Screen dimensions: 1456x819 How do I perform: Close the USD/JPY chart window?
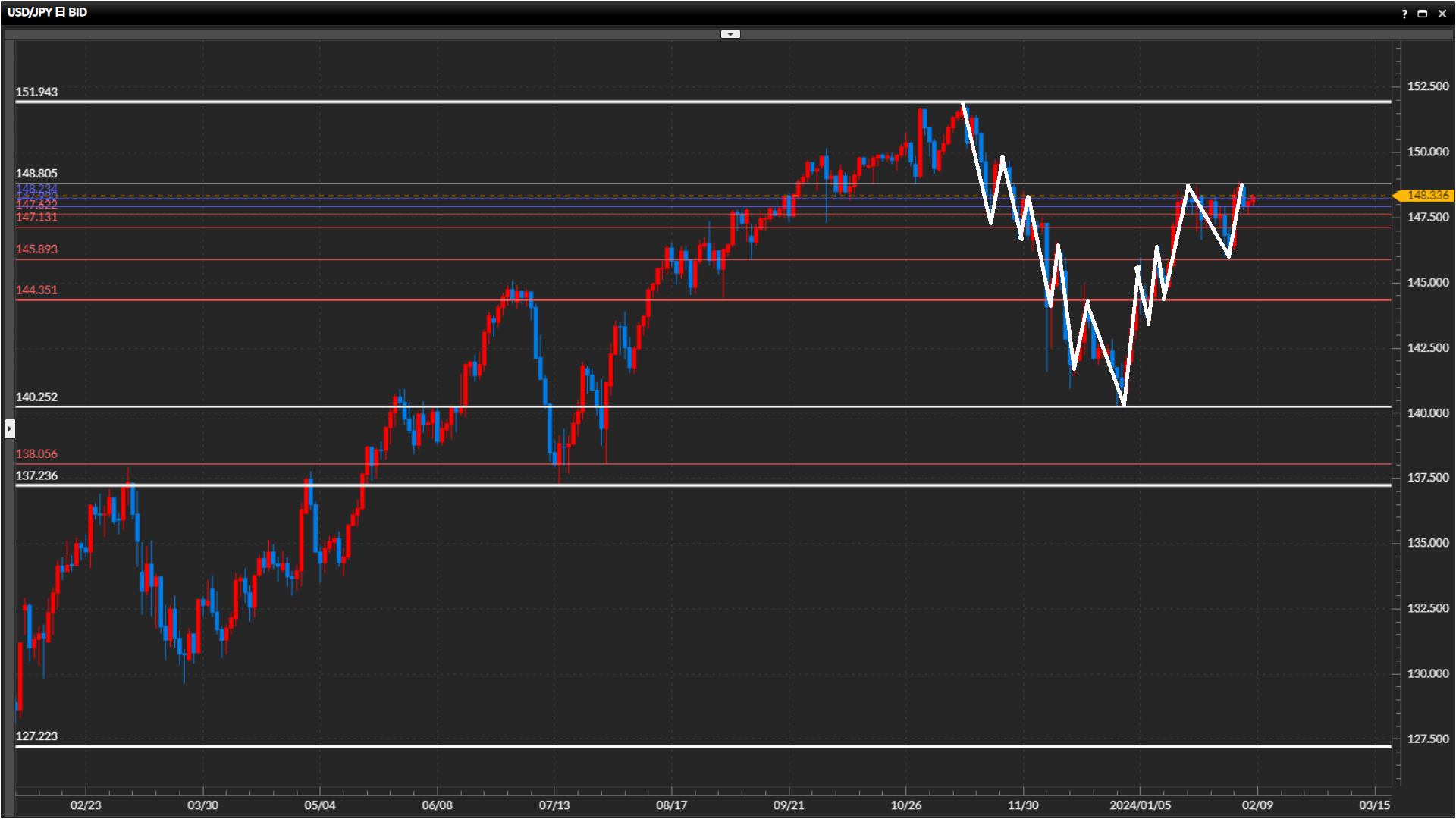pos(1442,14)
